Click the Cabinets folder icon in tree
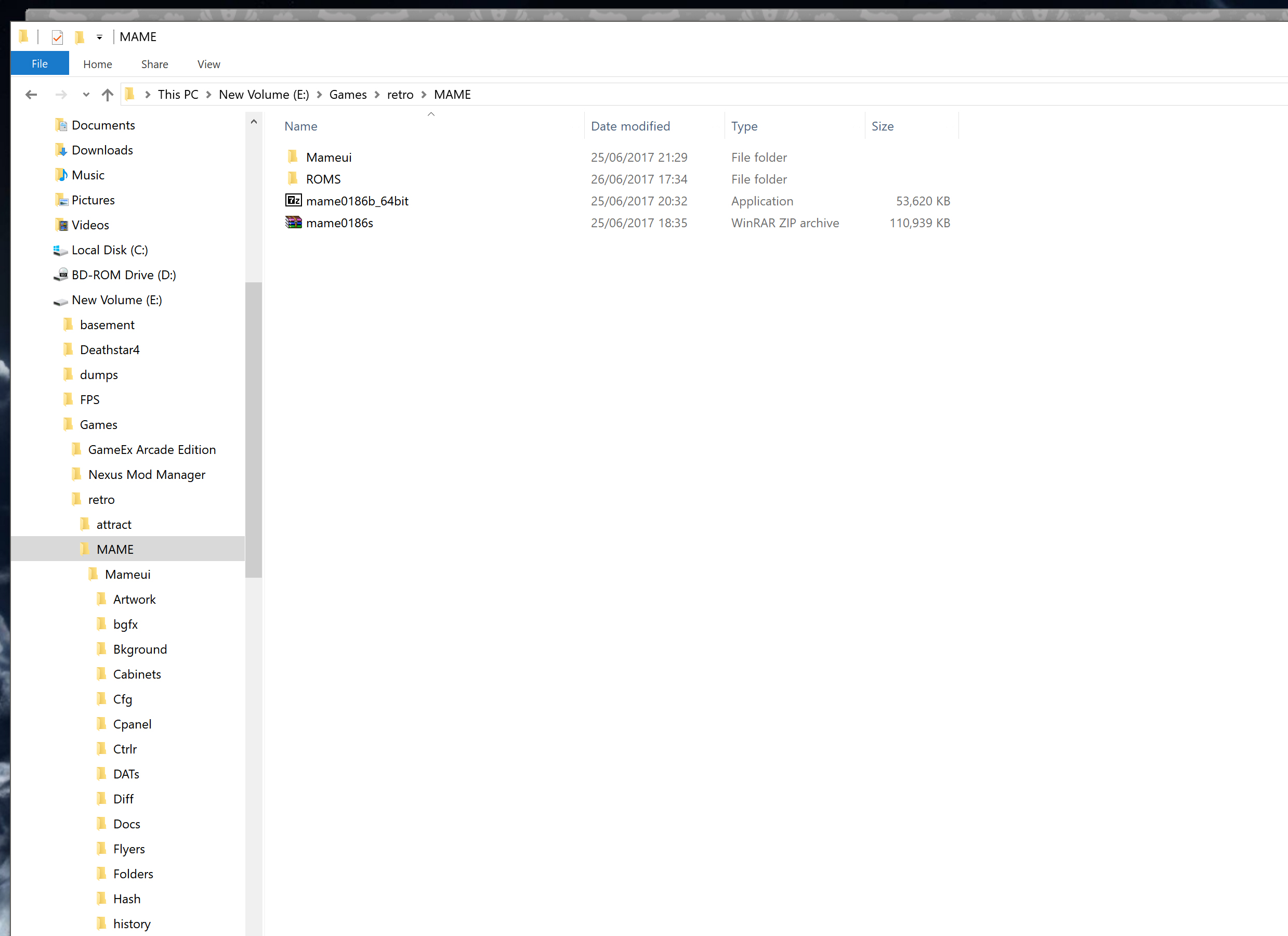 point(102,674)
